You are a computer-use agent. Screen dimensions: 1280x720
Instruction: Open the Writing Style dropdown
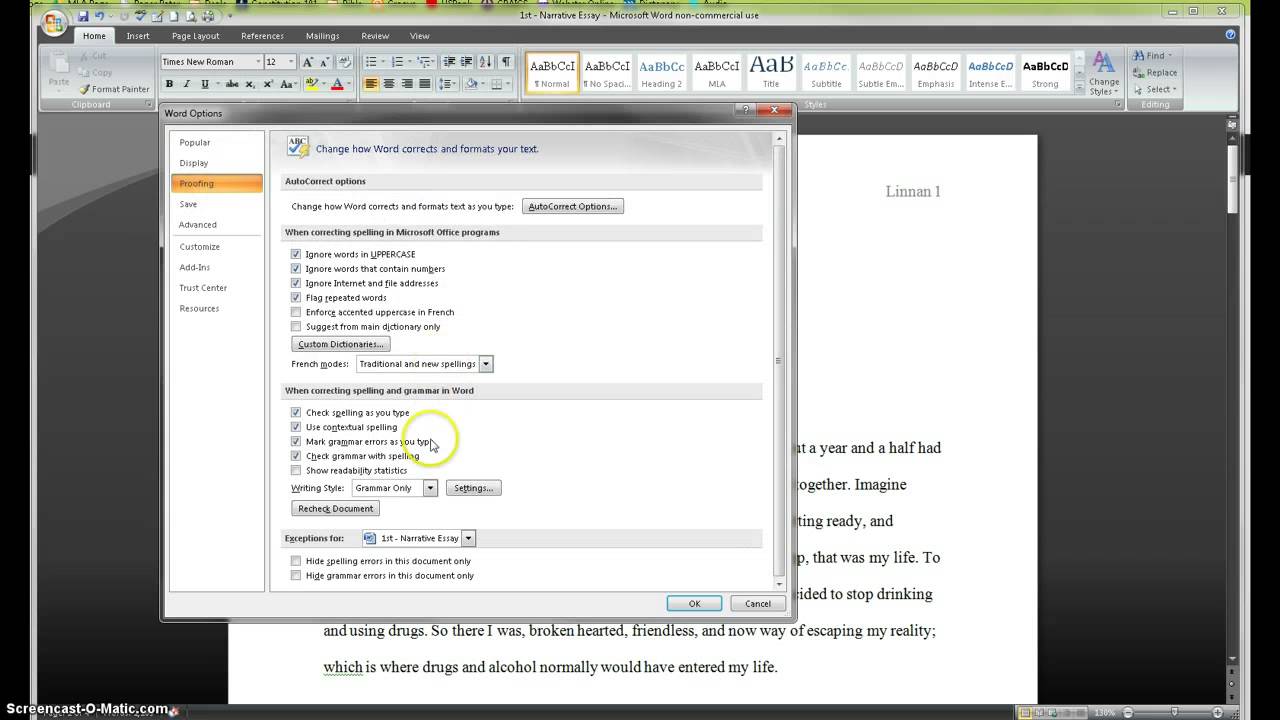430,488
